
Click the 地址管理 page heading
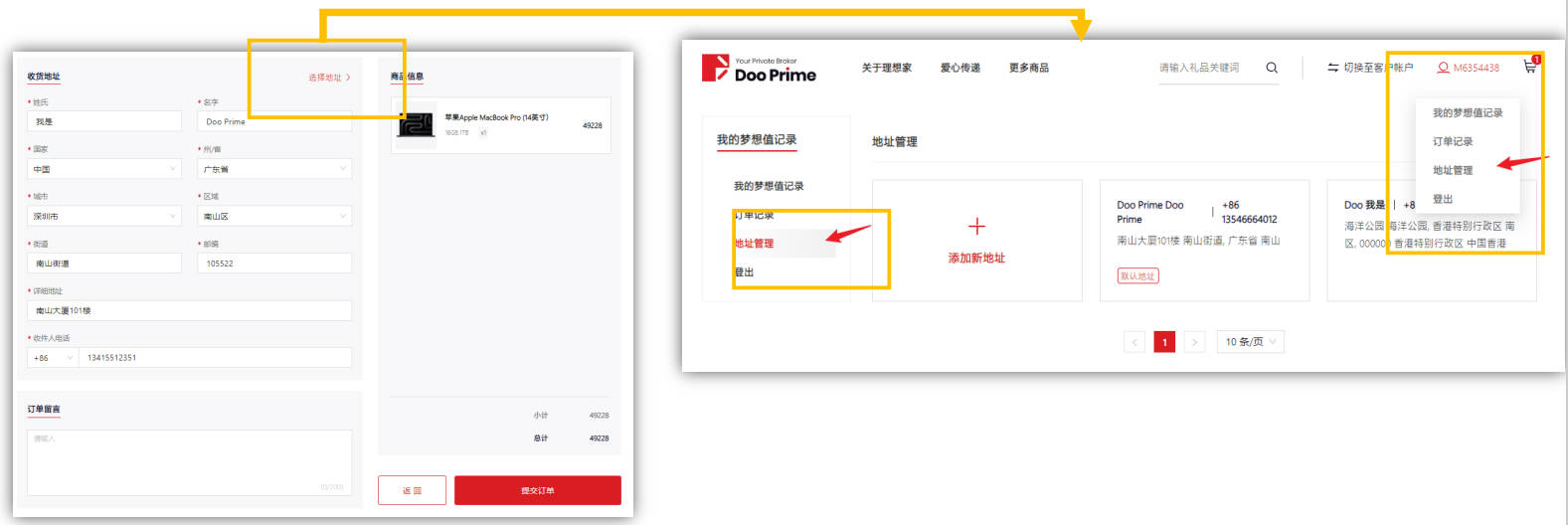[x=894, y=142]
